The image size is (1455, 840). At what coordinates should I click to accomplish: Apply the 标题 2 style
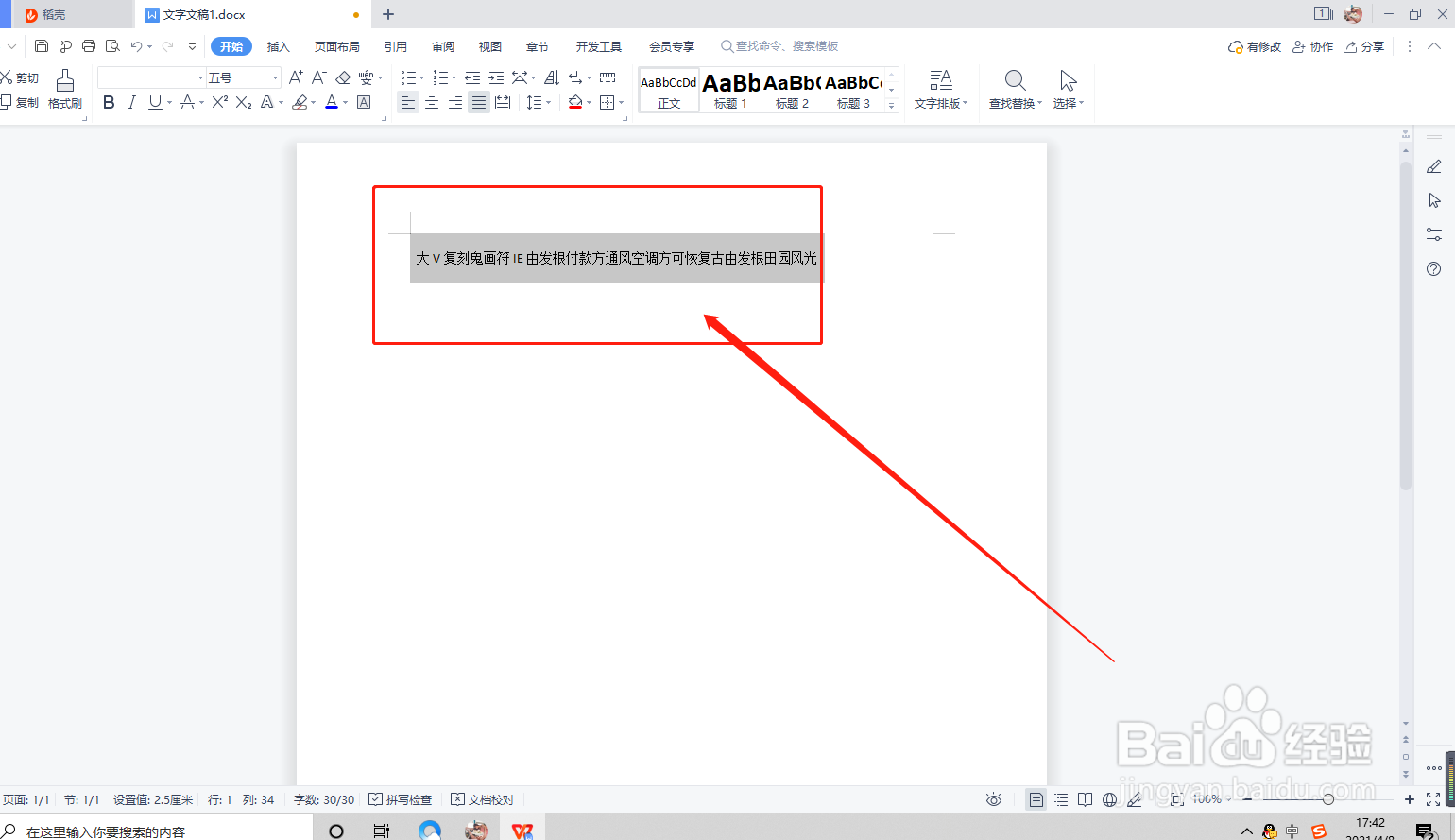coord(792,90)
